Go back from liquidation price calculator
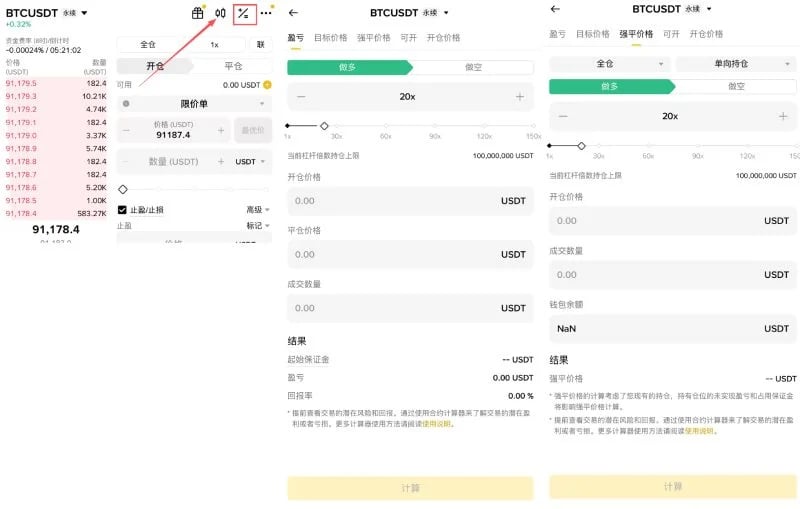Image resolution: width=800 pixels, height=509 pixels. (x=556, y=9)
